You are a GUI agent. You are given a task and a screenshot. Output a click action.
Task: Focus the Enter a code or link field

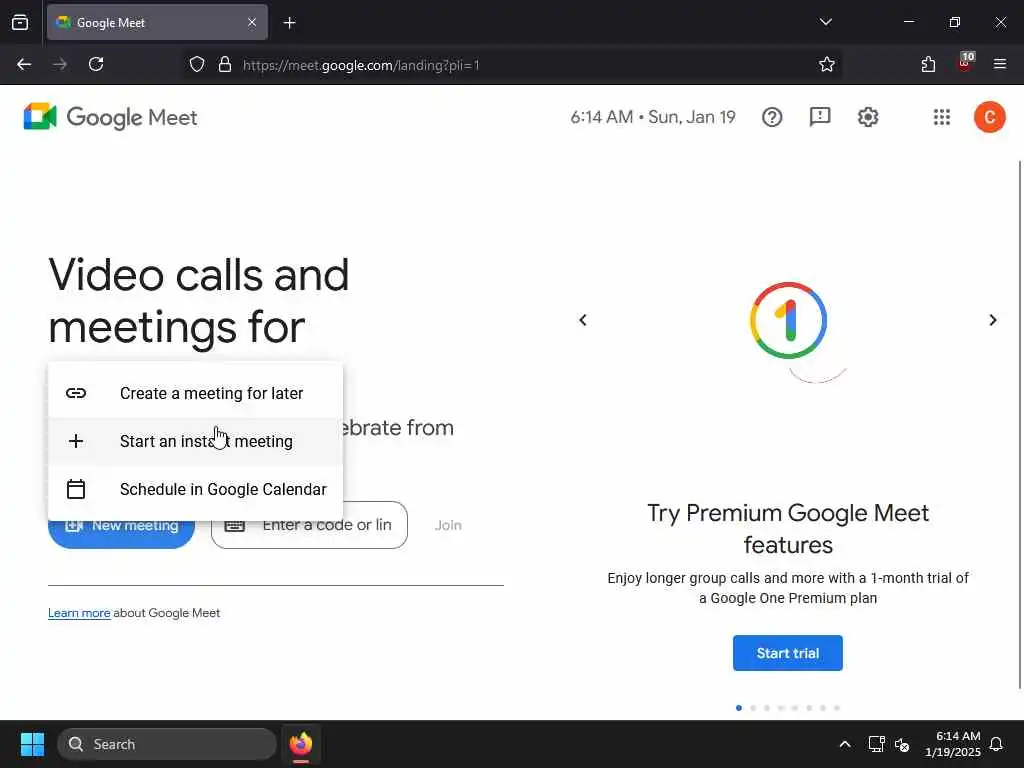pos(309,525)
